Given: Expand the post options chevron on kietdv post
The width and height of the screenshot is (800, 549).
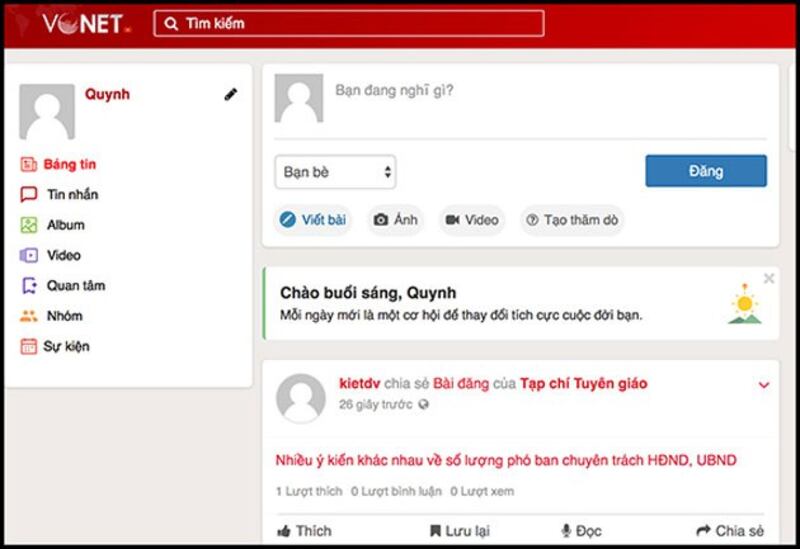Looking at the screenshot, I should tap(764, 385).
